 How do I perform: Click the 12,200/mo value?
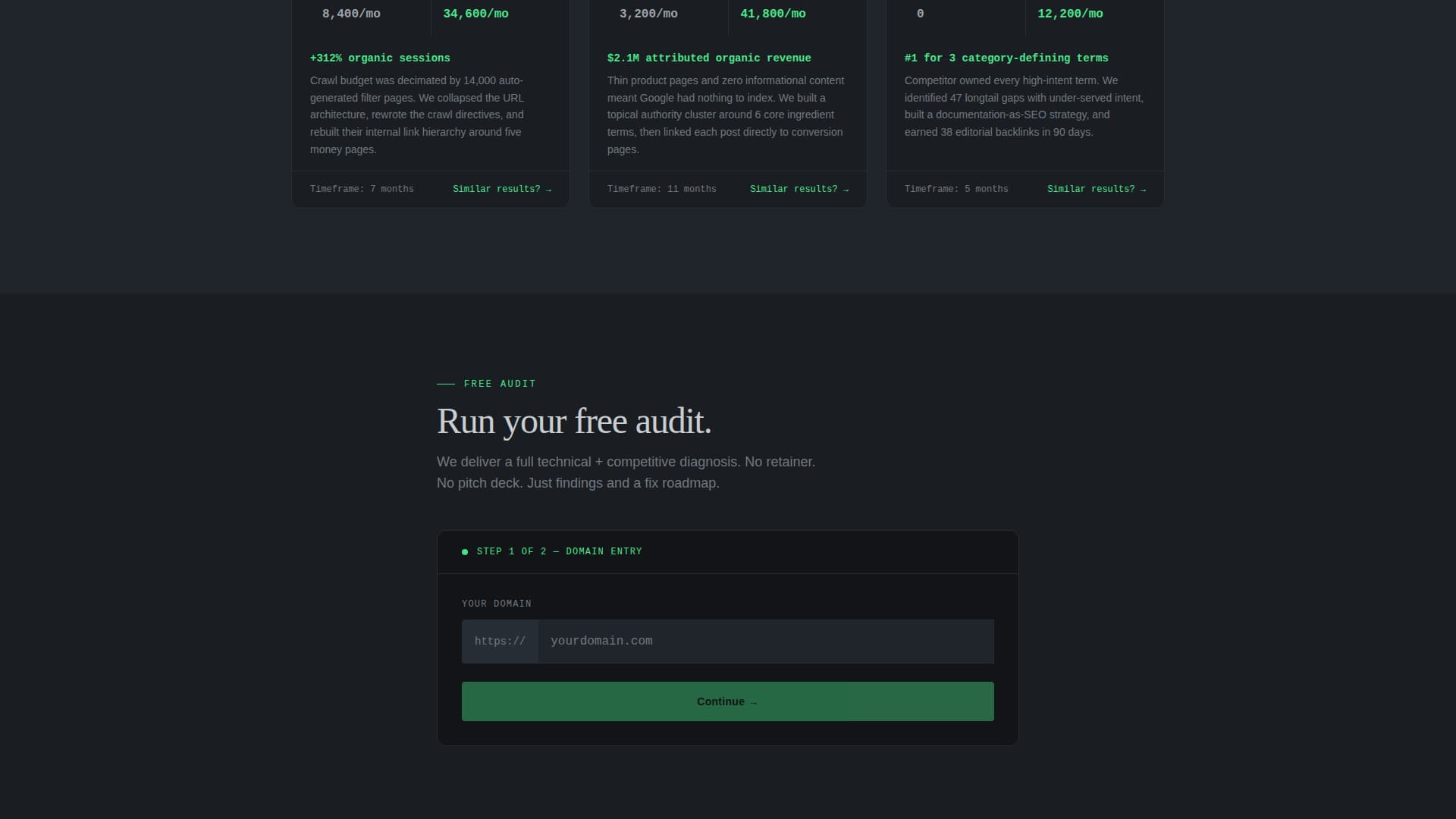[x=1070, y=14]
